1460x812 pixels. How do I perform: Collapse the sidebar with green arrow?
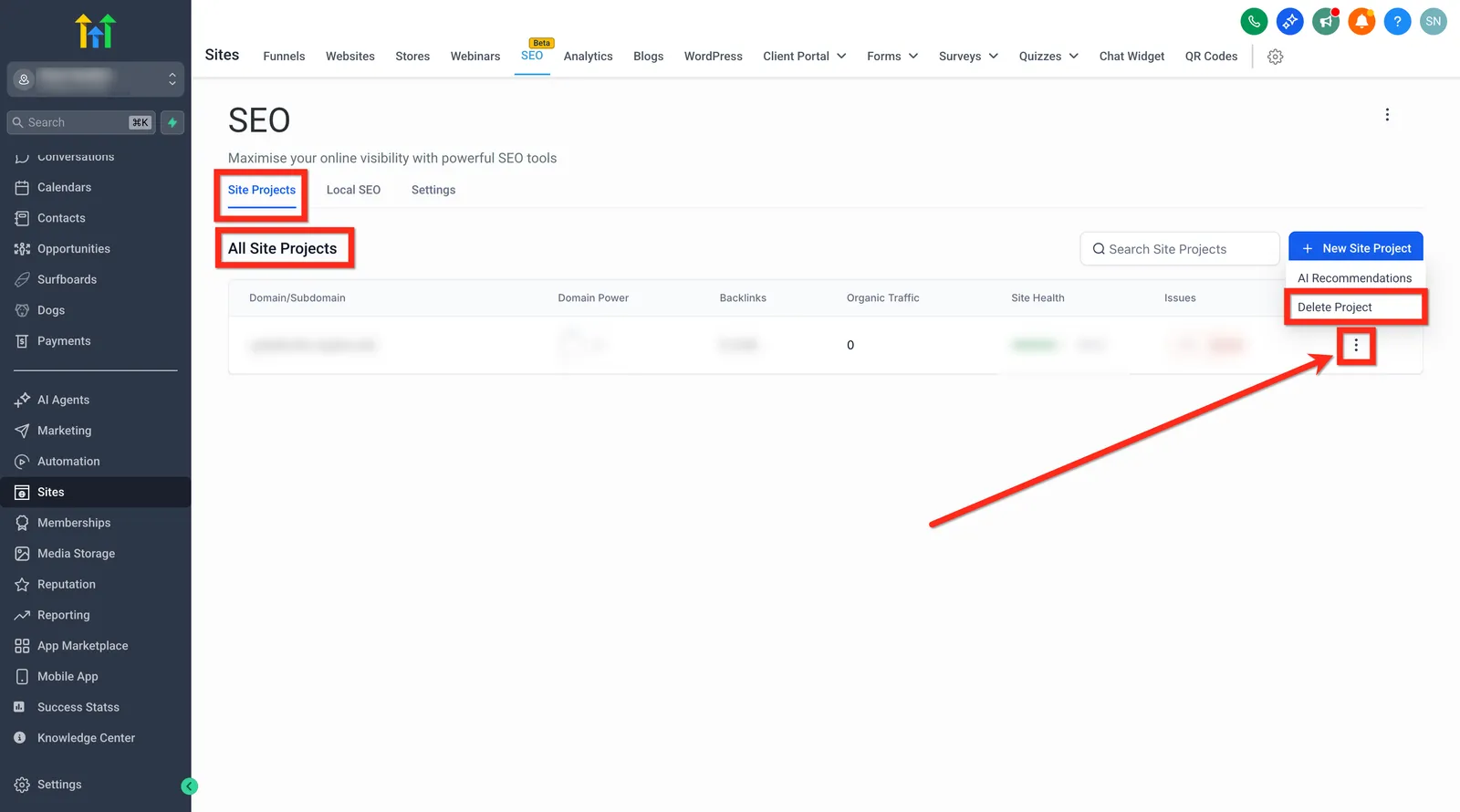(x=189, y=786)
